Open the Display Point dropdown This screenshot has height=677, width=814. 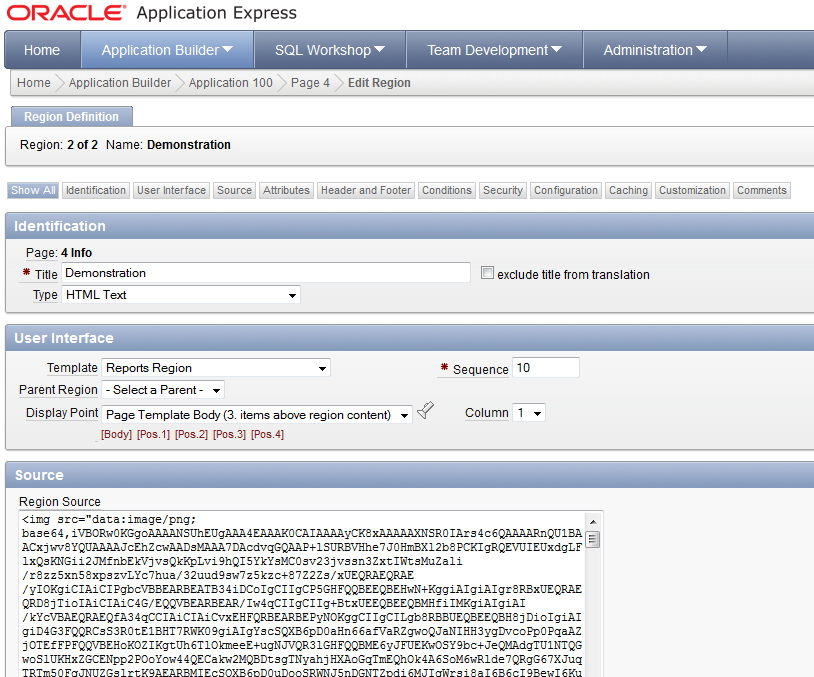point(256,415)
